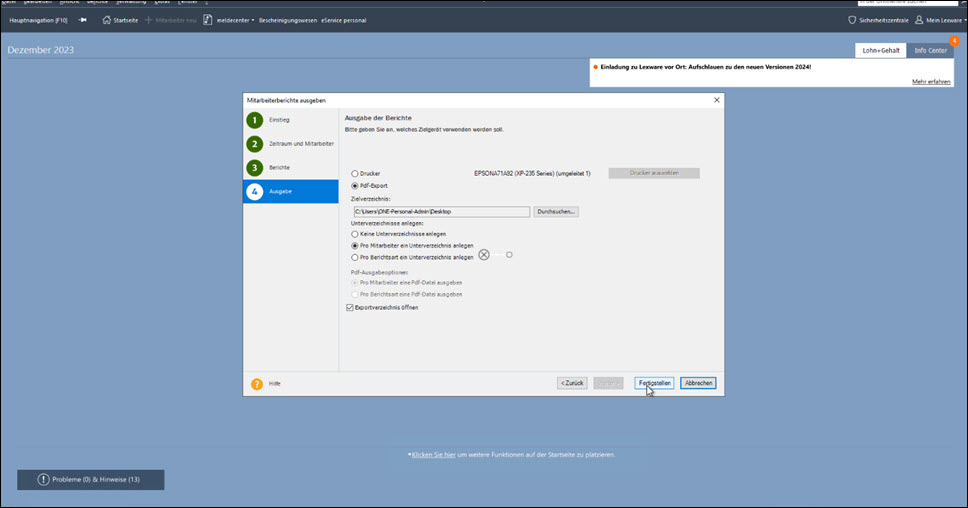This screenshot has width=968, height=508.
Task: Go to wizard step 1 Einstieg
Action: (256, 120)
